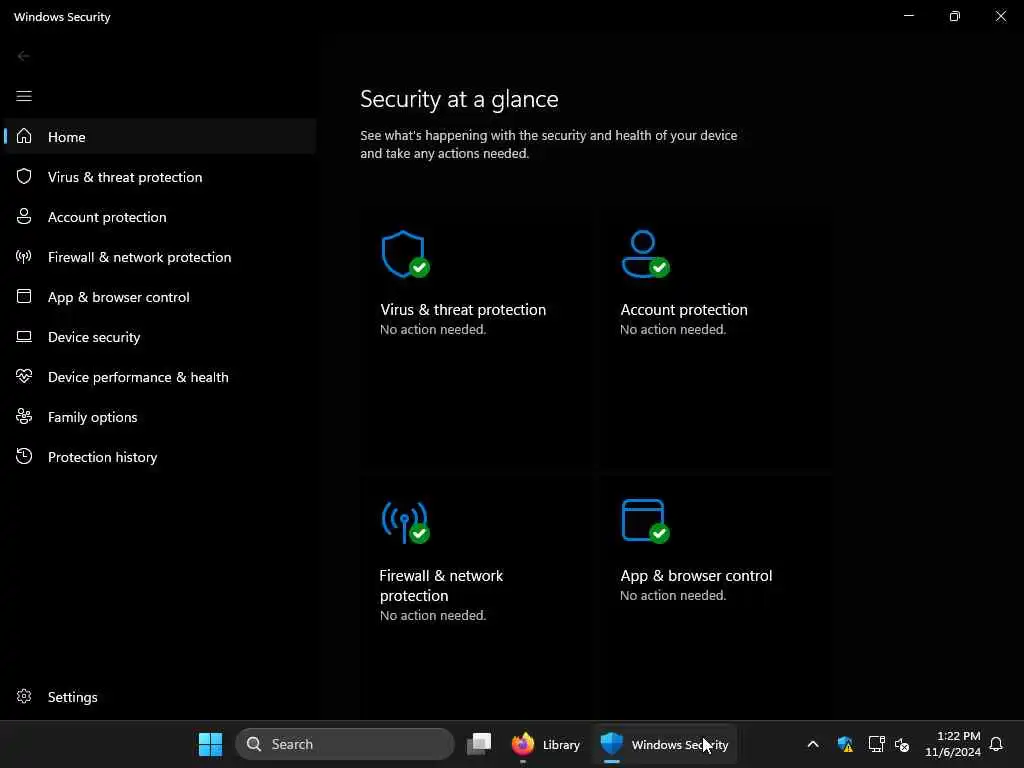The image size is (1024, 768).
Task: Click the muted volume tray icon
Action: (902, 744)
